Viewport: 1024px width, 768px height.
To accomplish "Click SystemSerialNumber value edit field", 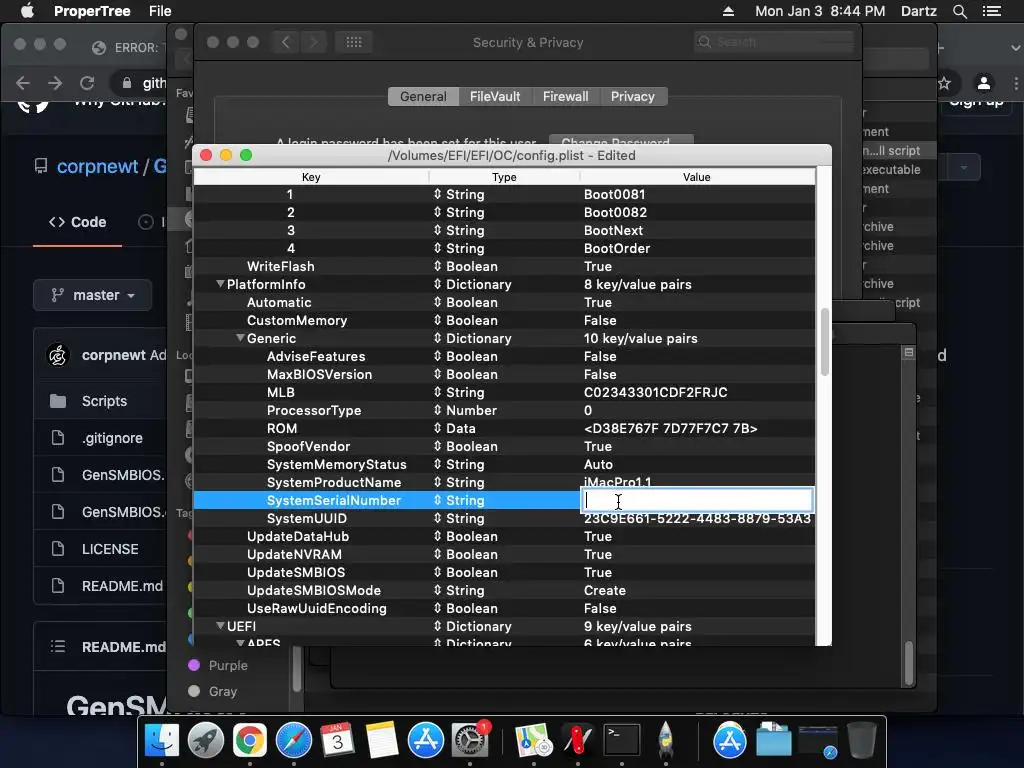I will (x=697, y=501).
